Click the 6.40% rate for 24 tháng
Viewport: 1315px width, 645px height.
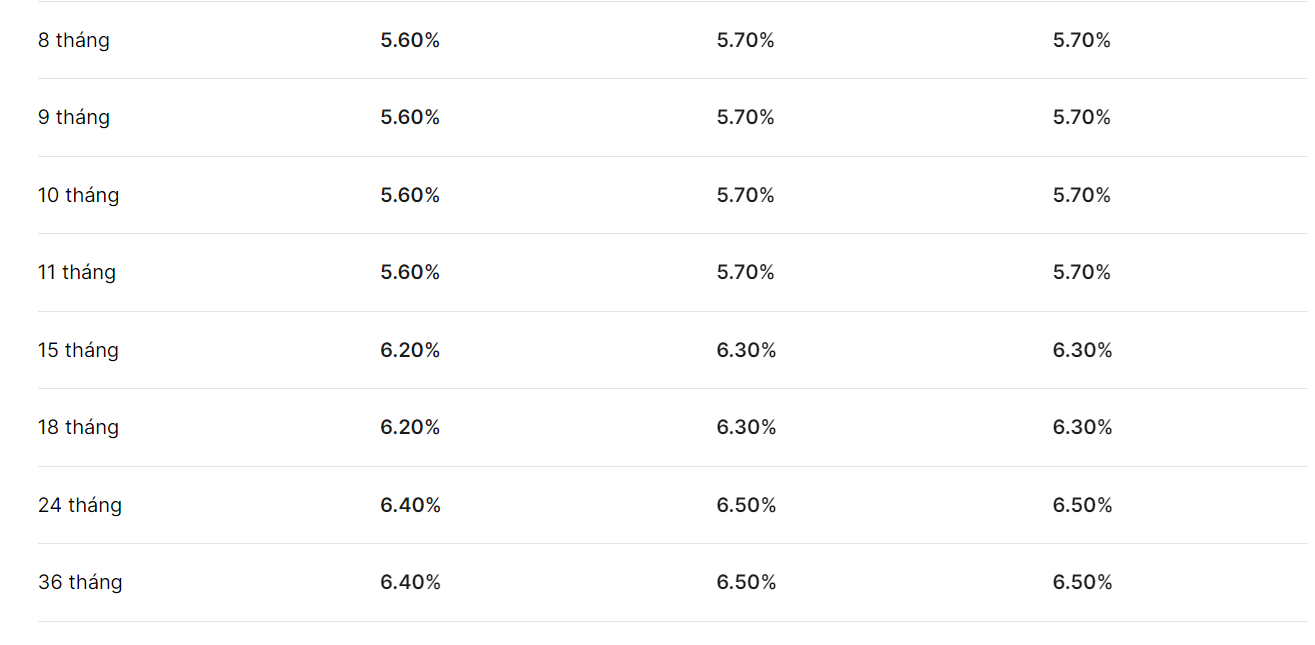click(x=410, y=505)
